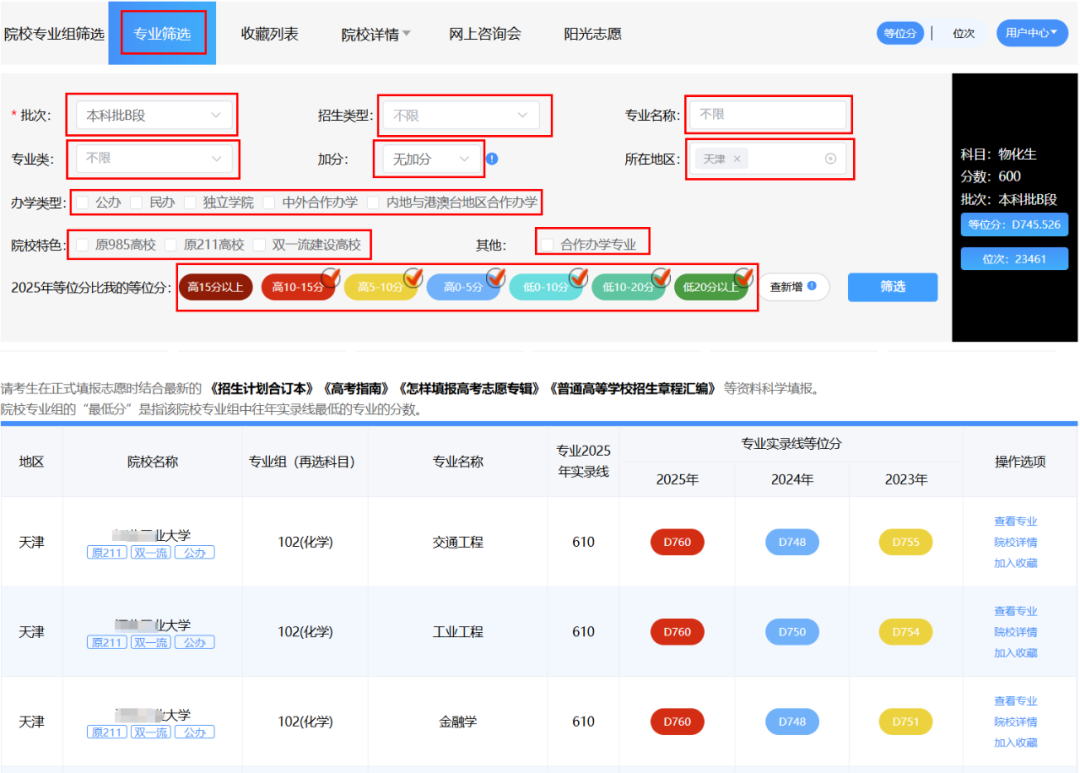The width and height of the screenshot is (1080, 773).
Task: Click 查看专业 in the 工业工程 row
Action: [1015, 611]
